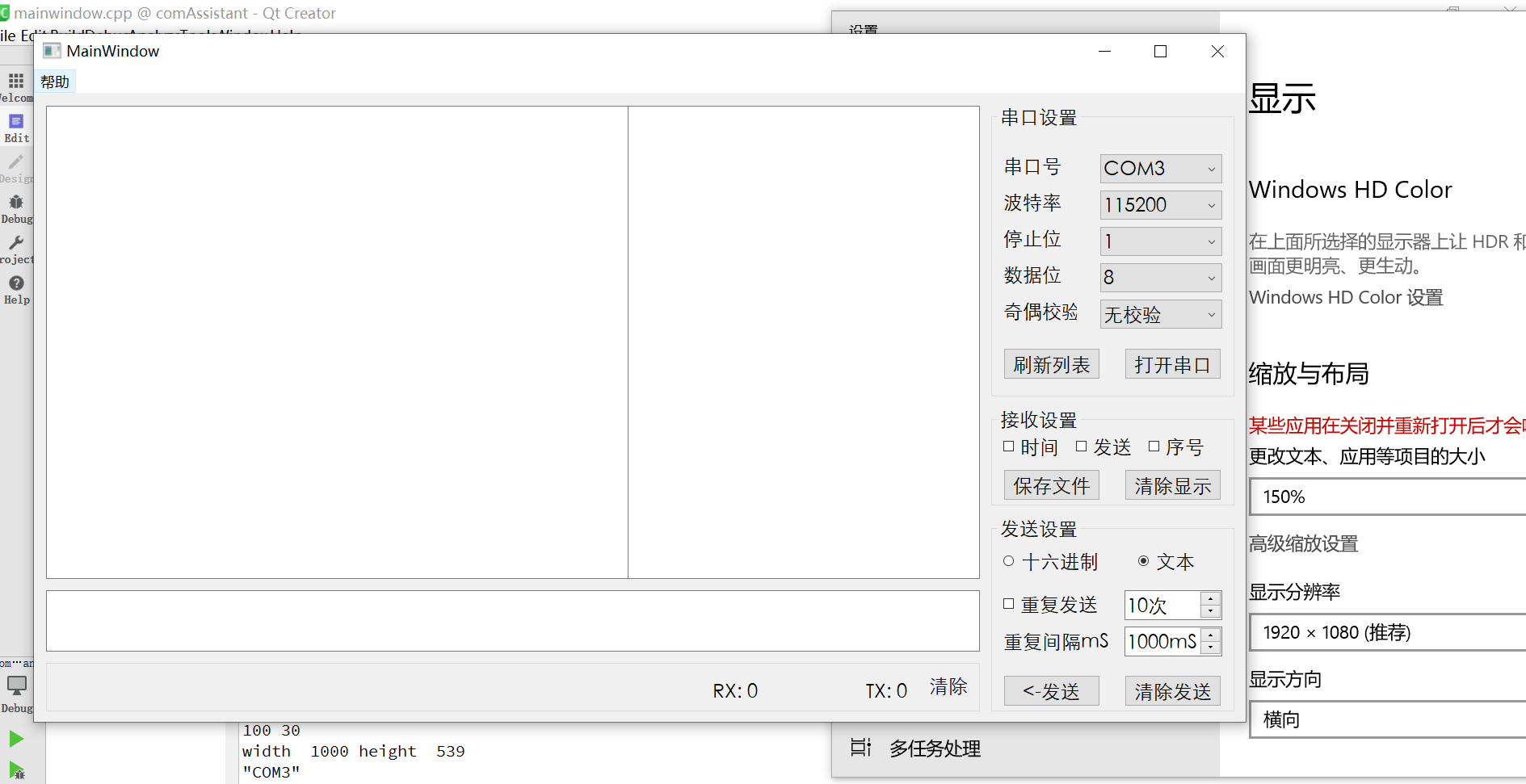Decrease 1000mS interval spinner down arrow

[1211, 648]
